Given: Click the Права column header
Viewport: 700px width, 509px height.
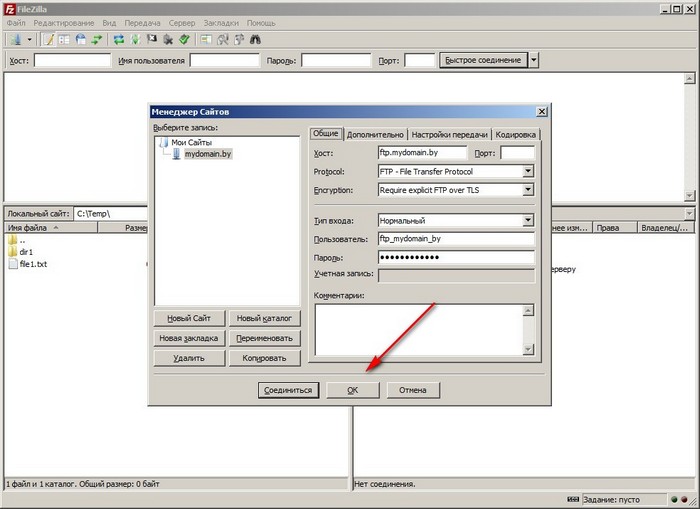Looking at the screenshot, I should click(614, 228).
